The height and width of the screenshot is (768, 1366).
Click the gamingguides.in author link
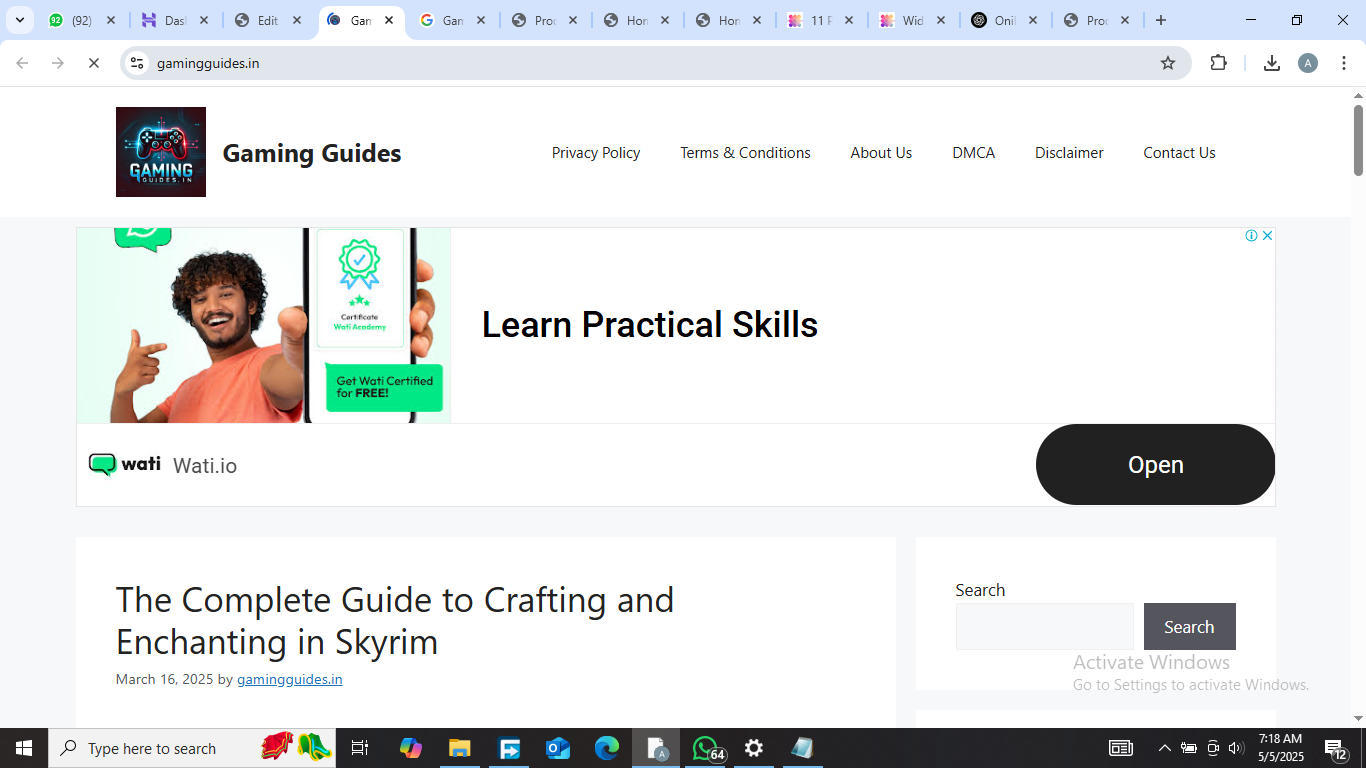290,679
